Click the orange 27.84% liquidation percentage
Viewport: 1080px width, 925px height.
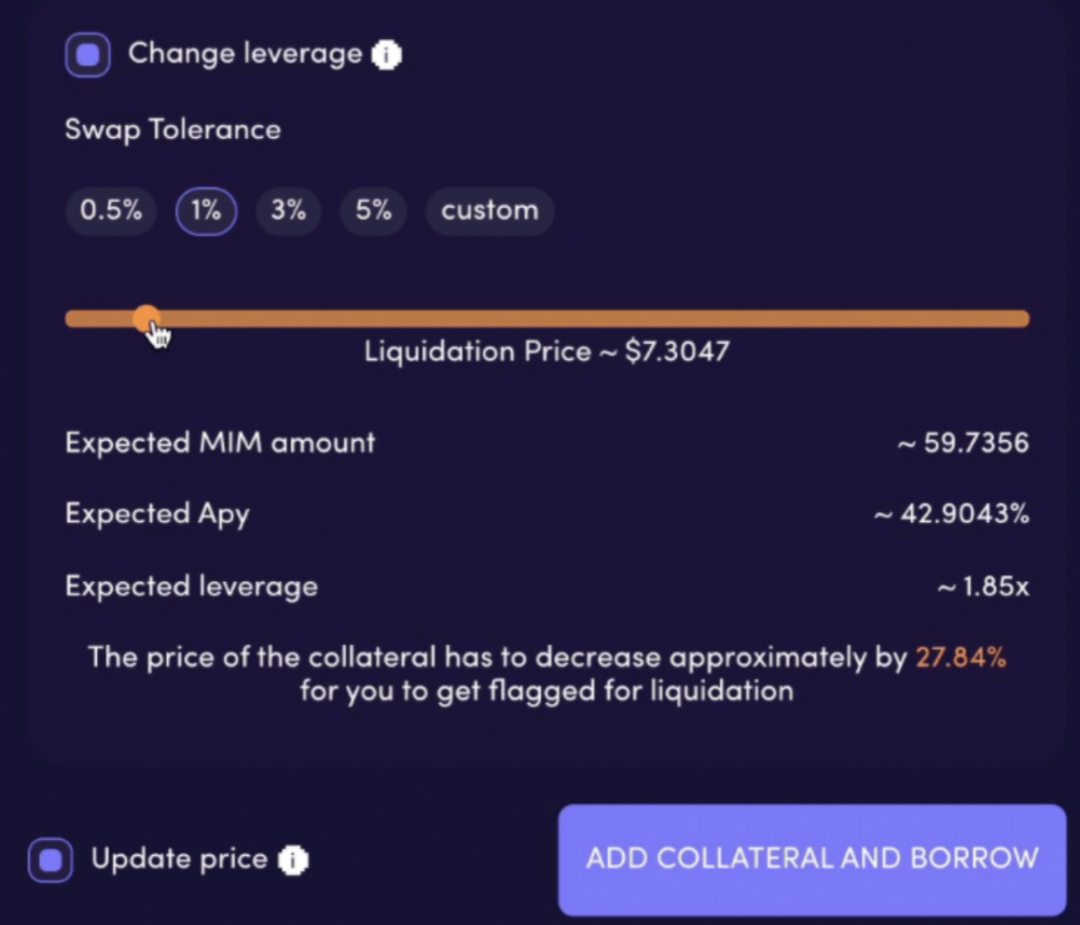960,658
